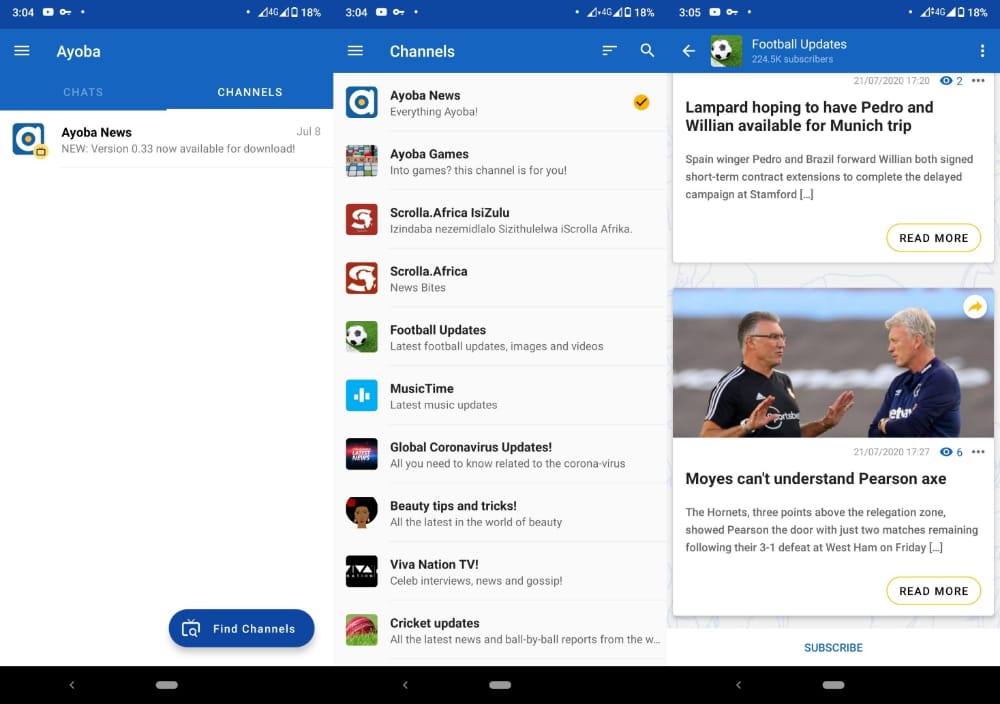The width and height of the screenshot is (1000, 704).
Task: Open 'Ayoba Games' channel title
Action: [429, 154]
